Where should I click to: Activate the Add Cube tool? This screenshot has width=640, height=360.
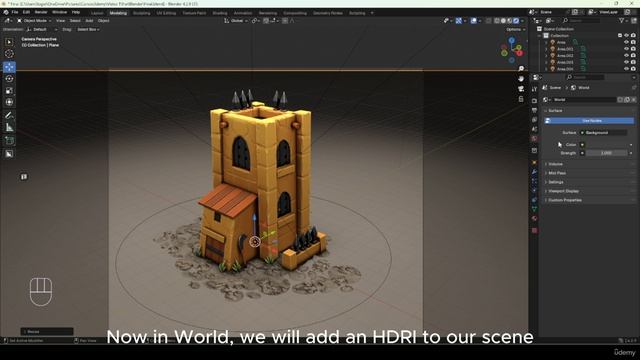pyautogui.click(x=9, y=141)
